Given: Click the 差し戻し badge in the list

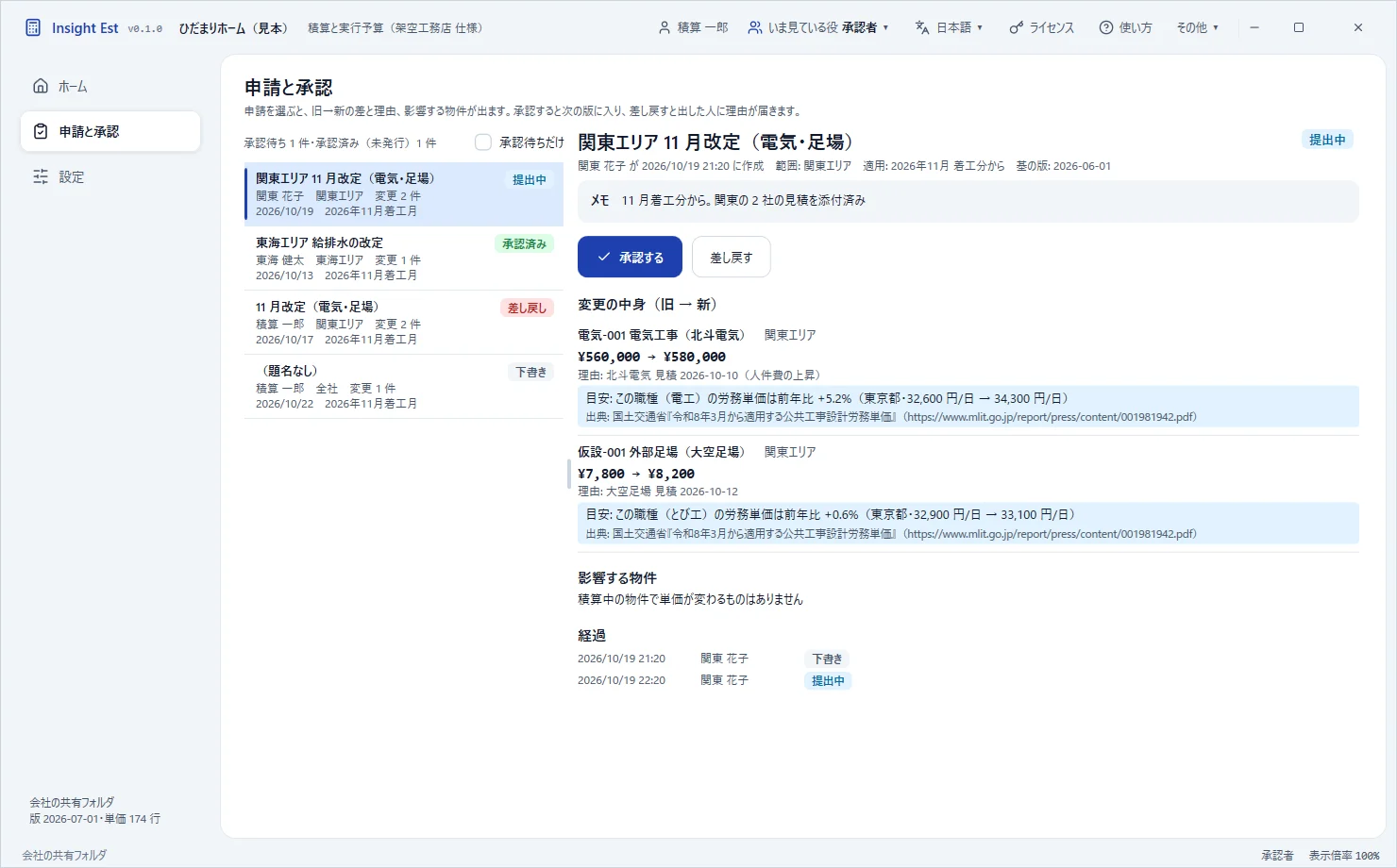Looking at the screenshot, I should 527,308.
